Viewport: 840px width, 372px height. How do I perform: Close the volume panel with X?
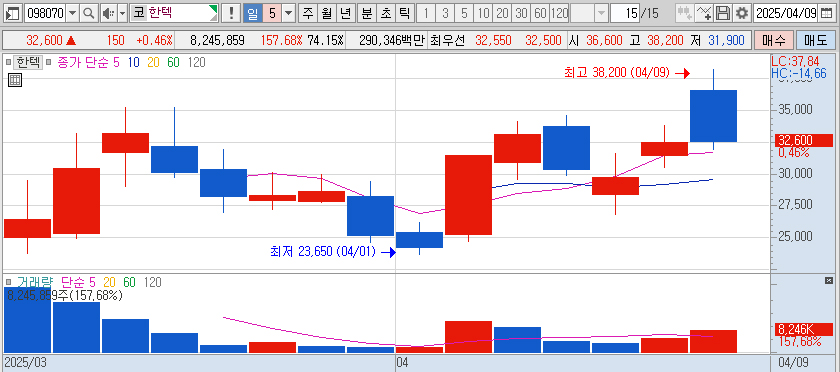(x=829, y=280)
